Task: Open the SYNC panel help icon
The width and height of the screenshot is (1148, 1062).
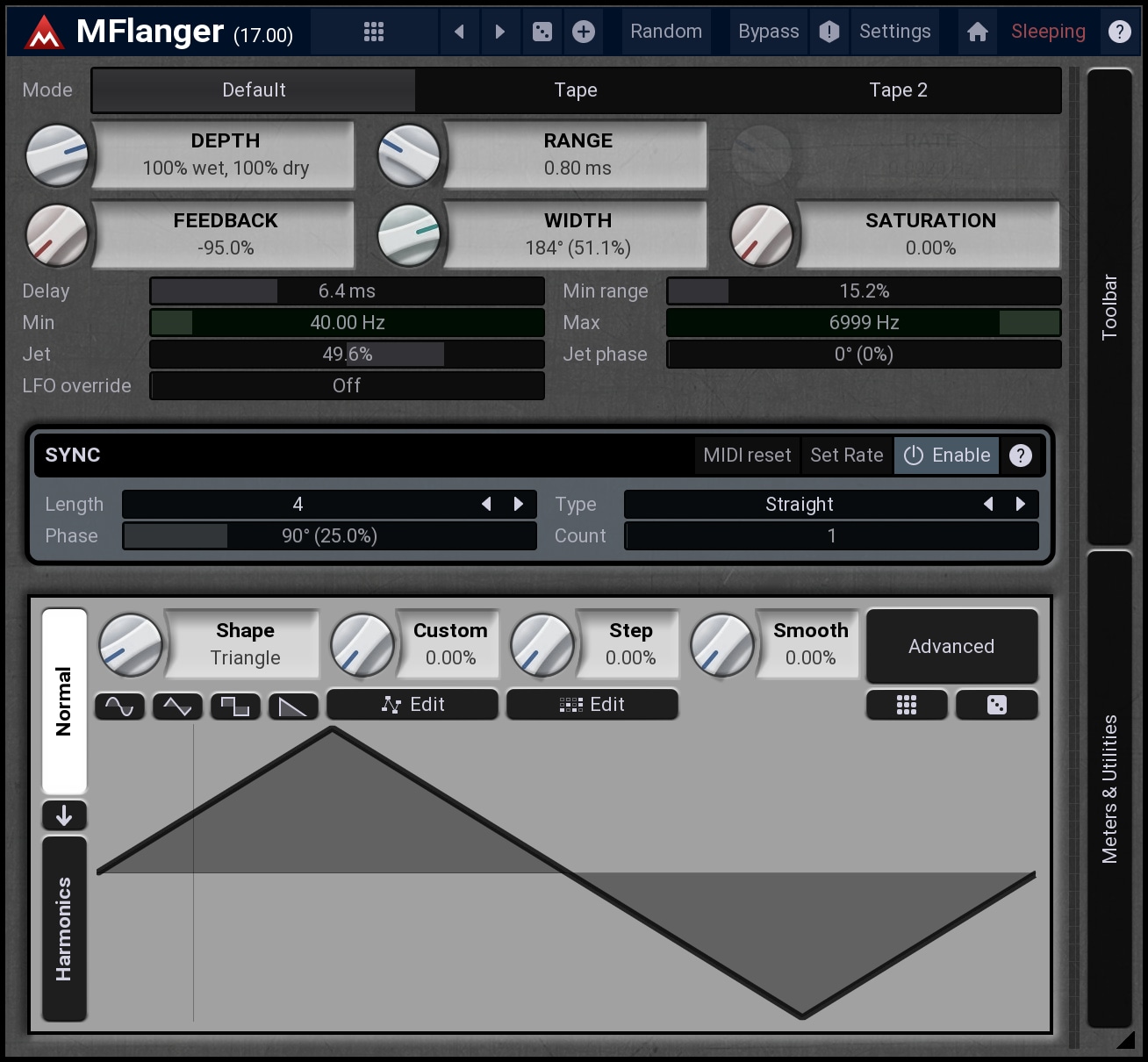Action: [x=1020, y=456]
